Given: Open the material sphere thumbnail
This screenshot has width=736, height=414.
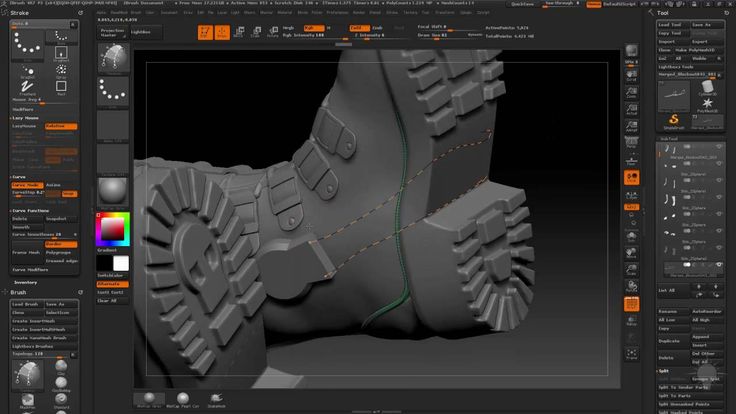Looking at the screenshot, I should coord(113,190).
